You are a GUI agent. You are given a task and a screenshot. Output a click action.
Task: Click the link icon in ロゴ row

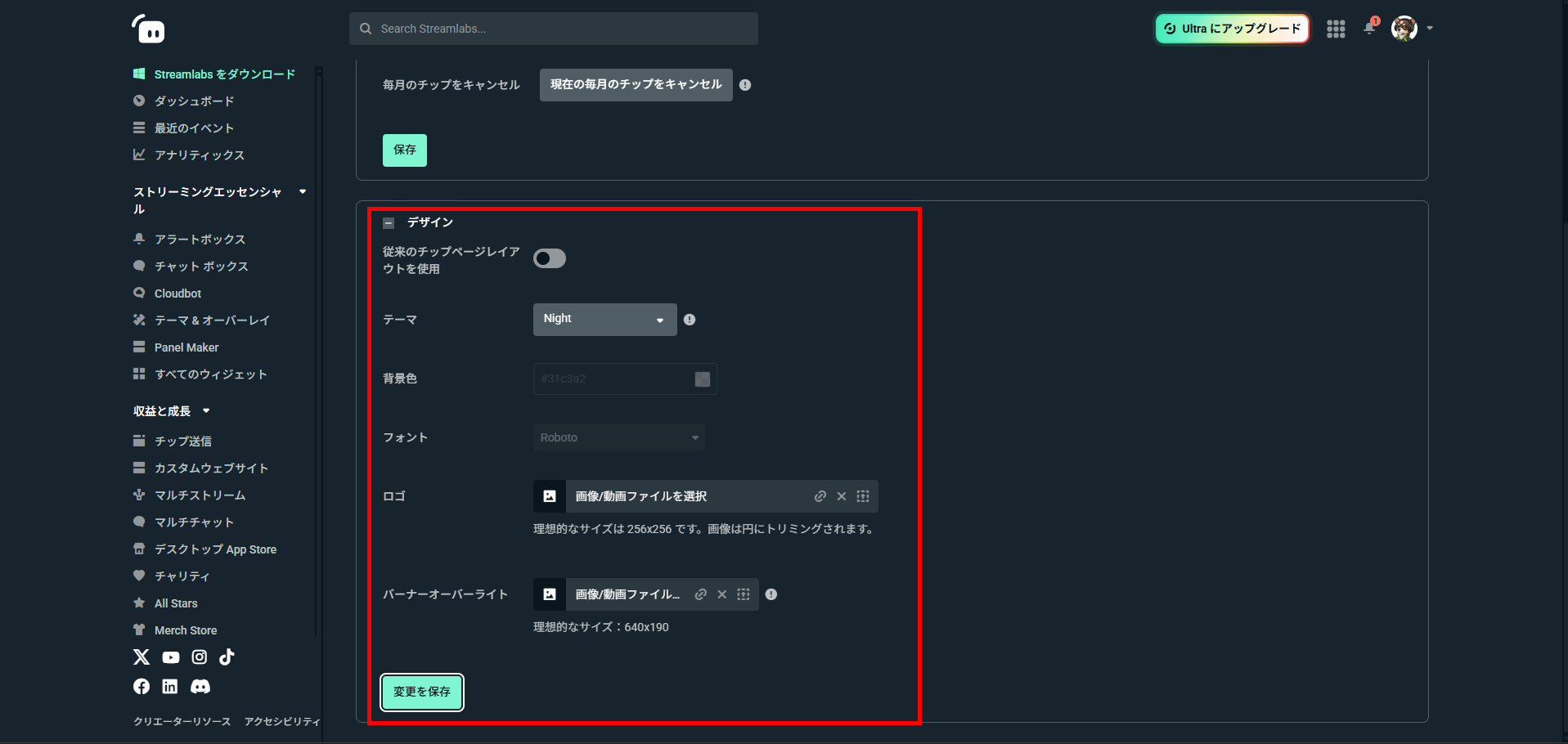(x=820, y=496)
